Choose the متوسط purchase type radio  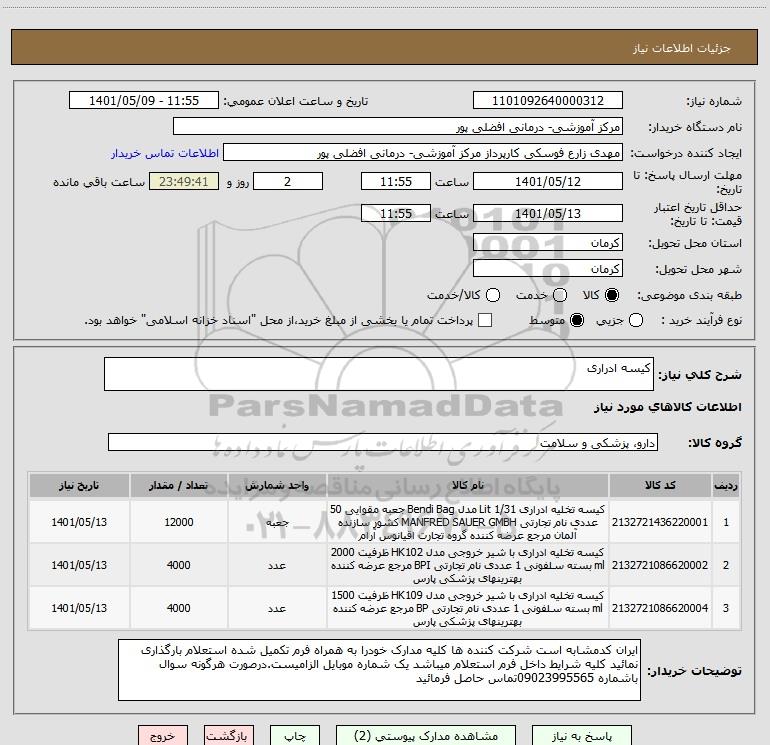point(577,320)
